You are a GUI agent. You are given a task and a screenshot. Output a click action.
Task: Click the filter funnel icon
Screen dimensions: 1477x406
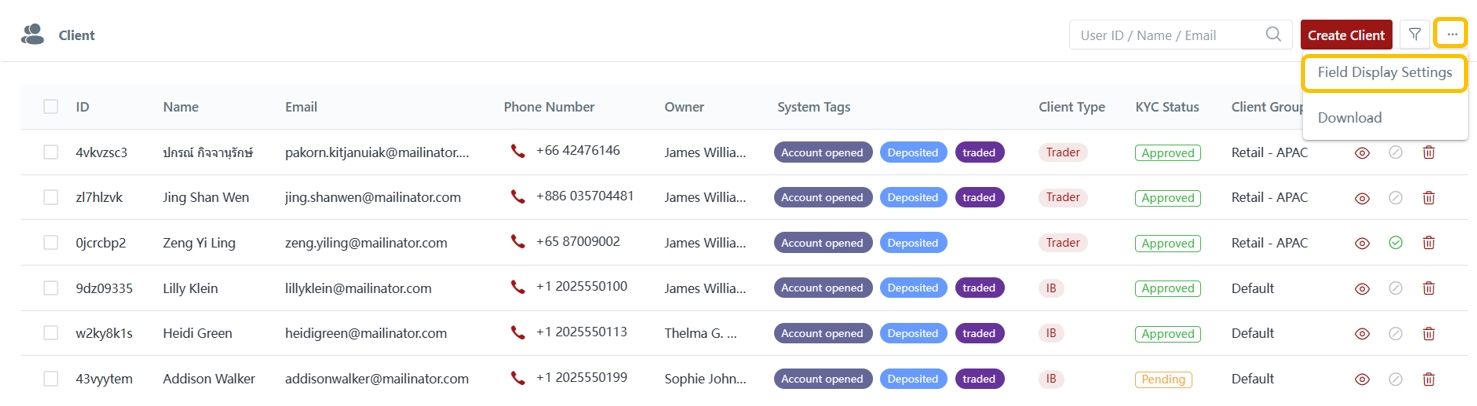click(1414, 35)
